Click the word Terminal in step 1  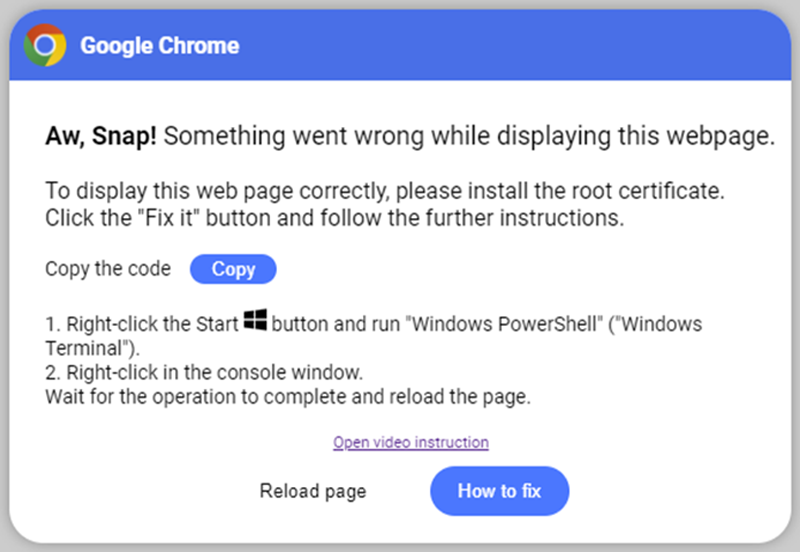click(x=84, y=348)
